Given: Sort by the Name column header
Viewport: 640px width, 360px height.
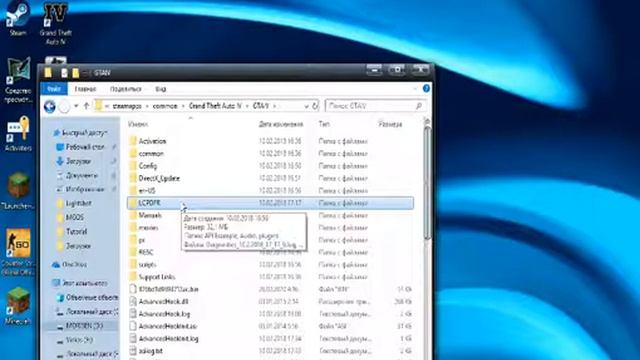Looking at the screenshot, I should tap(138, 124).
